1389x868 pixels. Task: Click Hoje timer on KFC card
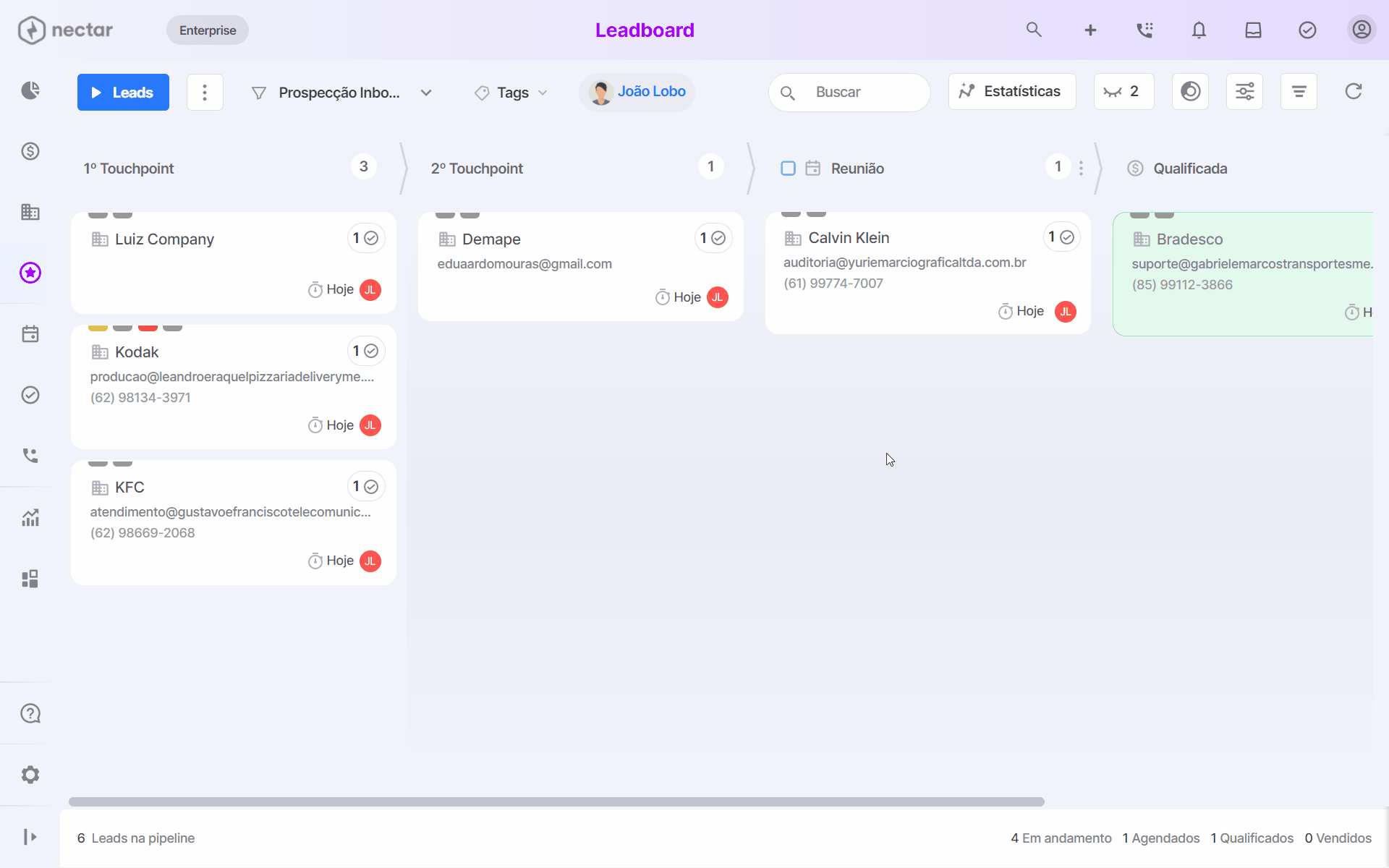[331, 561]
